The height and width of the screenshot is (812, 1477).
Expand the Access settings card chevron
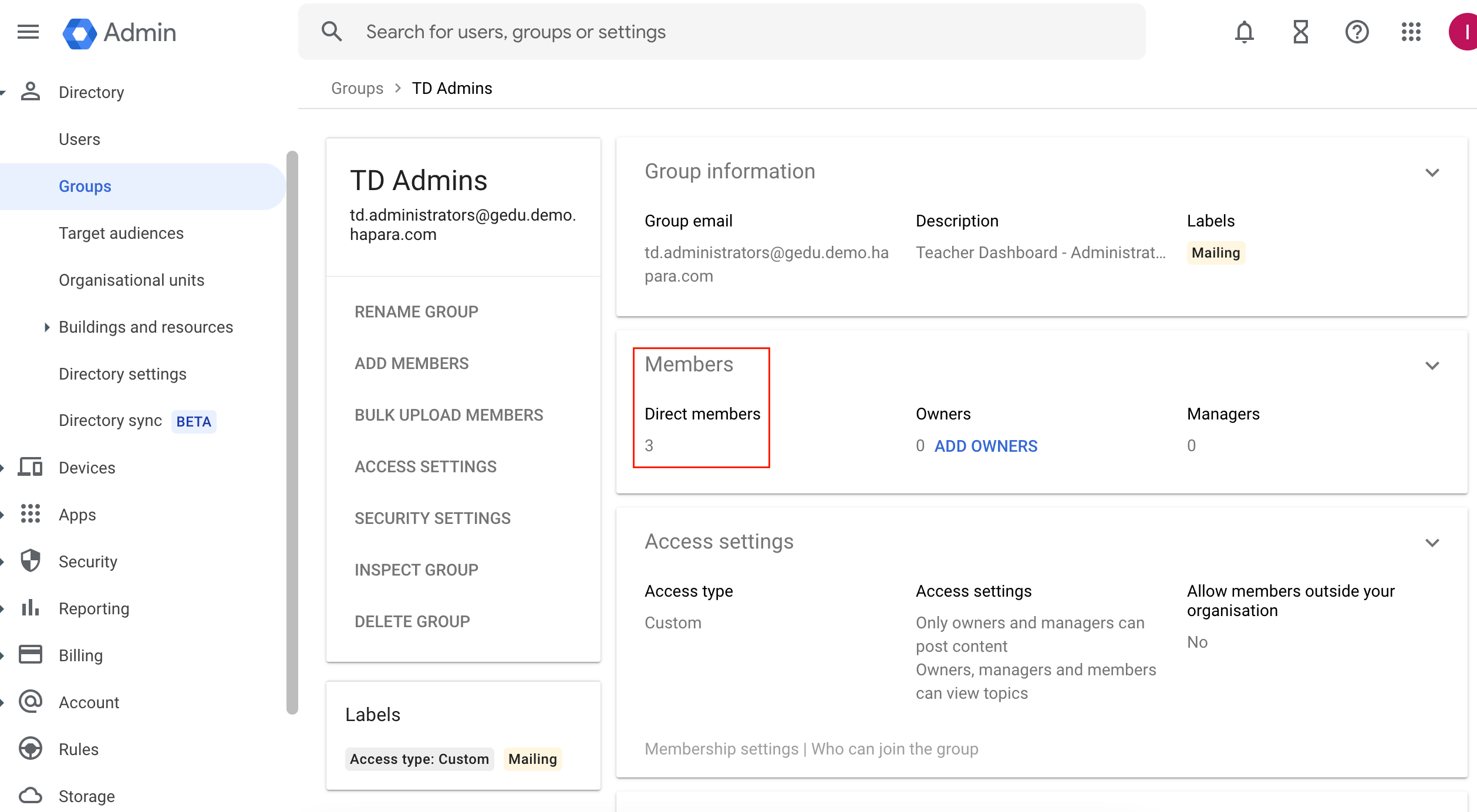(x=1432, y=543)
